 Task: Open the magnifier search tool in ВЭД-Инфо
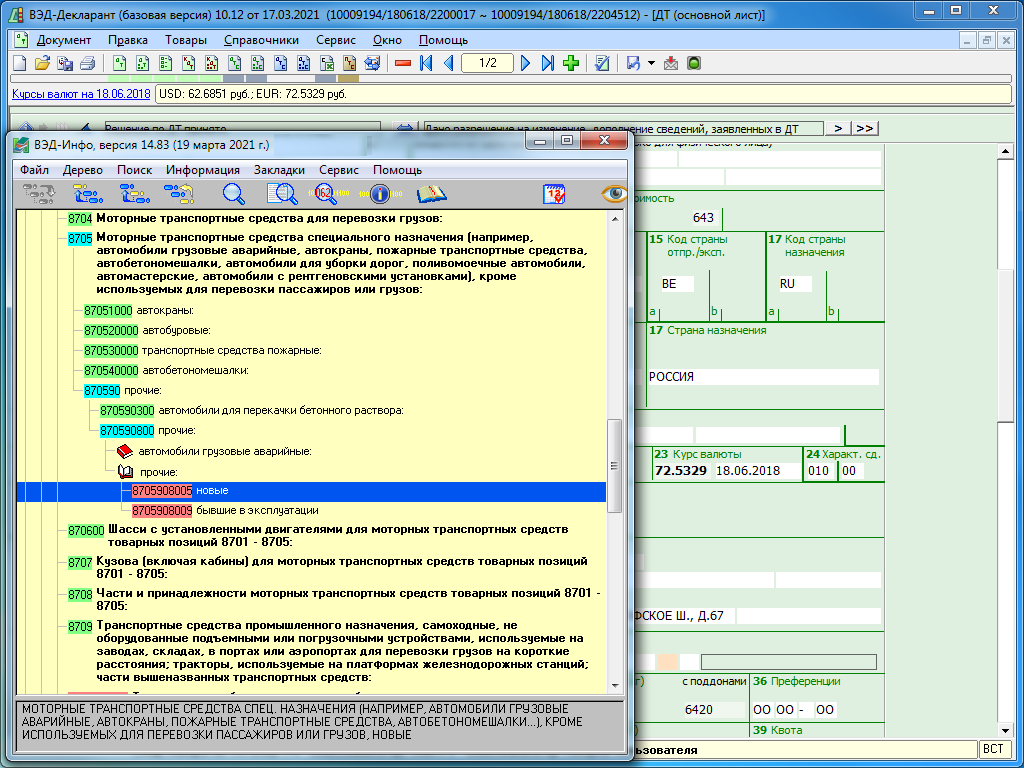click(233, 194)
